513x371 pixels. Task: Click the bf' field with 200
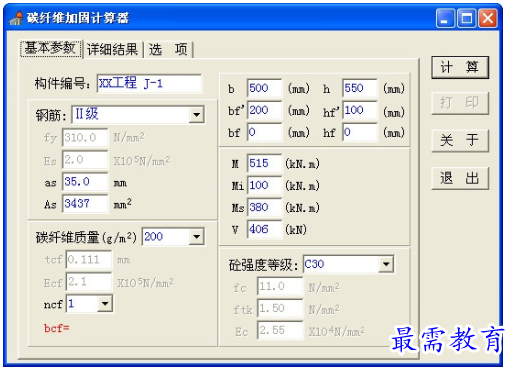(x=264, y=110)
